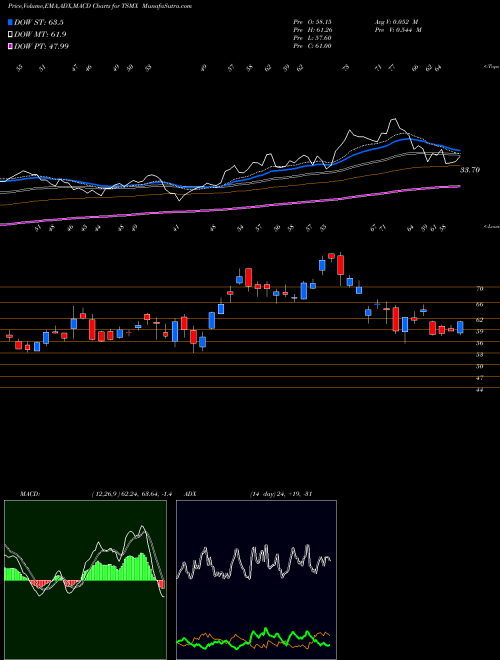
Task: Click the chart title mentioning MunafaSutra.com
Action: pos(100,6)
